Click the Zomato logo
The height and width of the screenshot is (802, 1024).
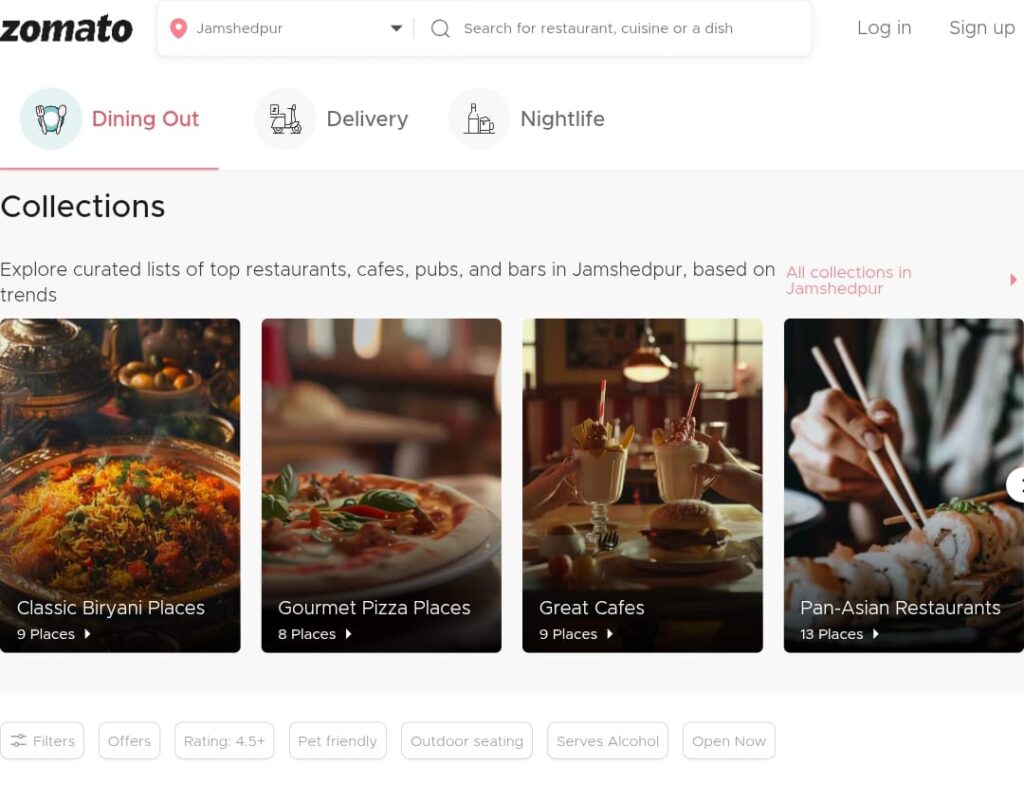66,29
